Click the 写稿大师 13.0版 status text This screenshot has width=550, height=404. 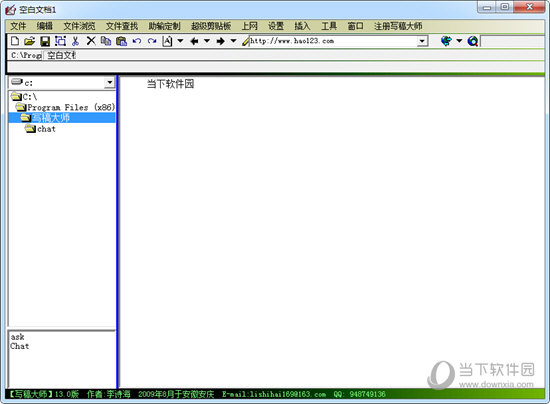coord(43,394)
